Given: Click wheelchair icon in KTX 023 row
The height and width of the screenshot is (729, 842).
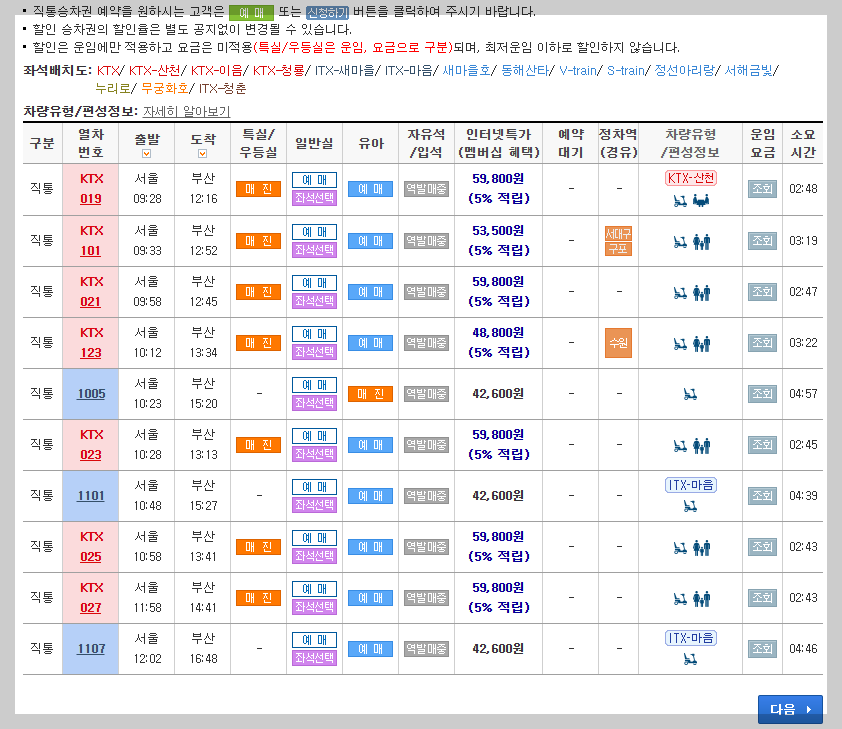Looking at the screenshot, I should pos(680,446).
